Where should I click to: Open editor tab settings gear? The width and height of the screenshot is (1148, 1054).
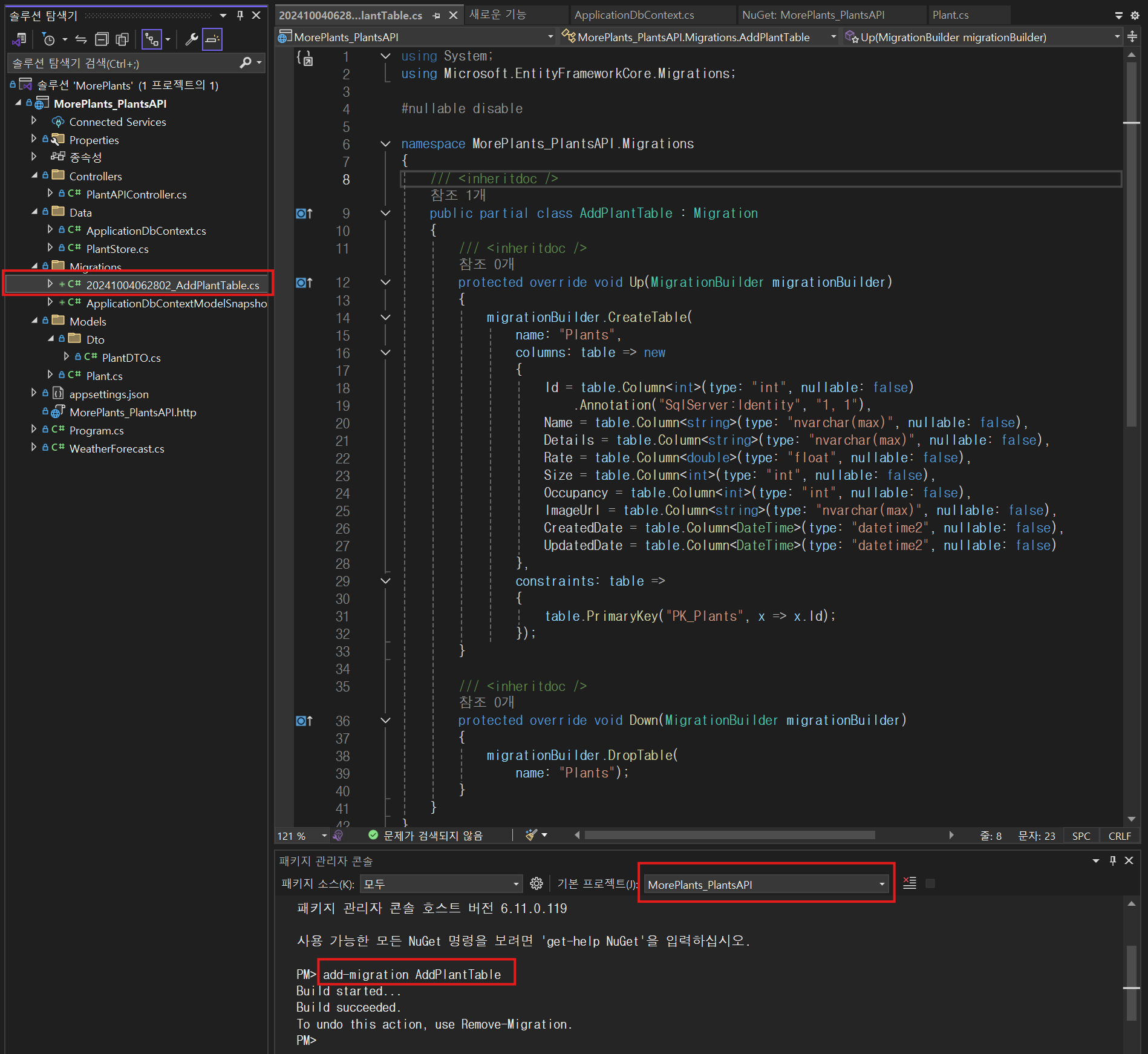click(1135, 16)
